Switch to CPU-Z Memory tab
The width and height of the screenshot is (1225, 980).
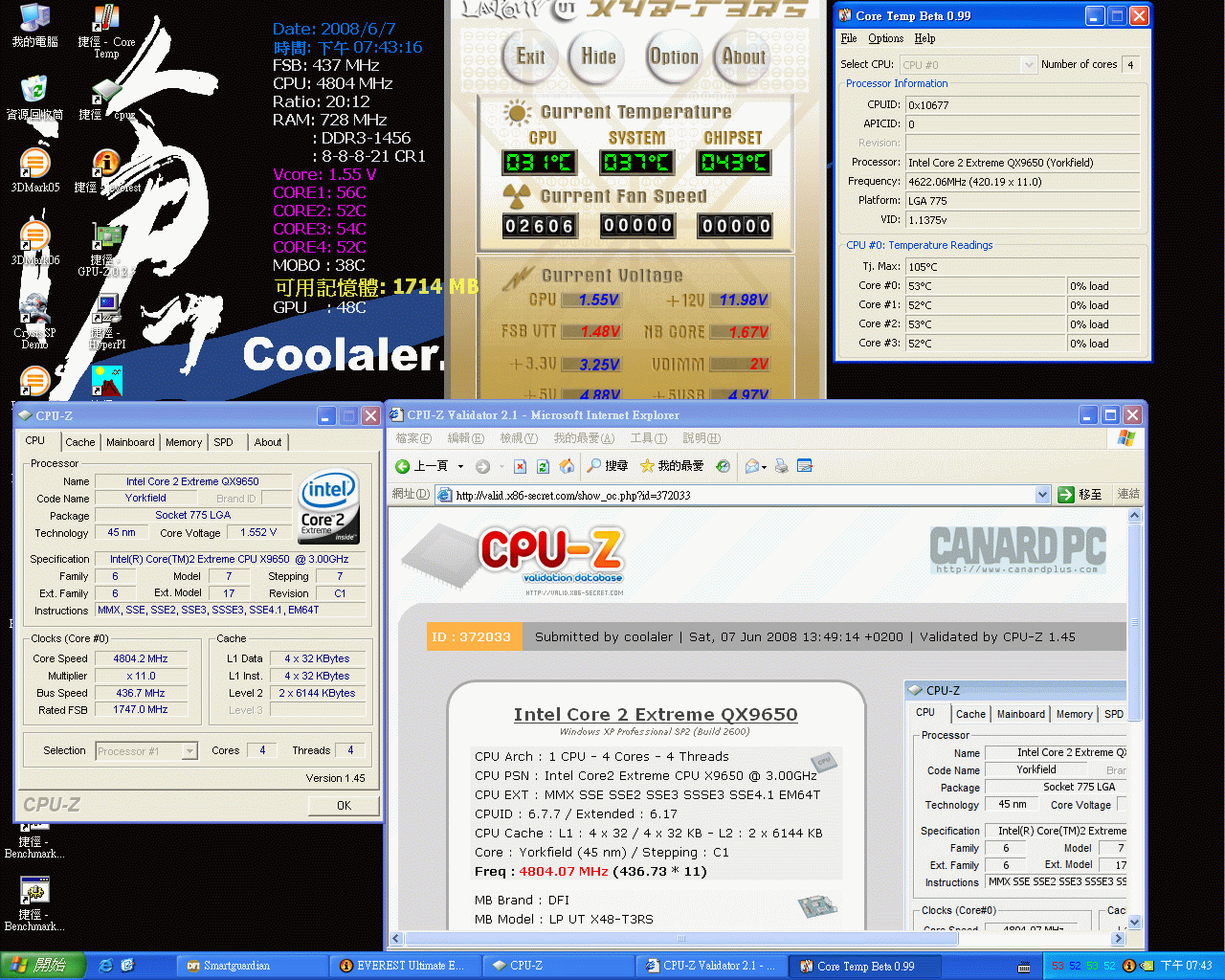tap(184, 442)
